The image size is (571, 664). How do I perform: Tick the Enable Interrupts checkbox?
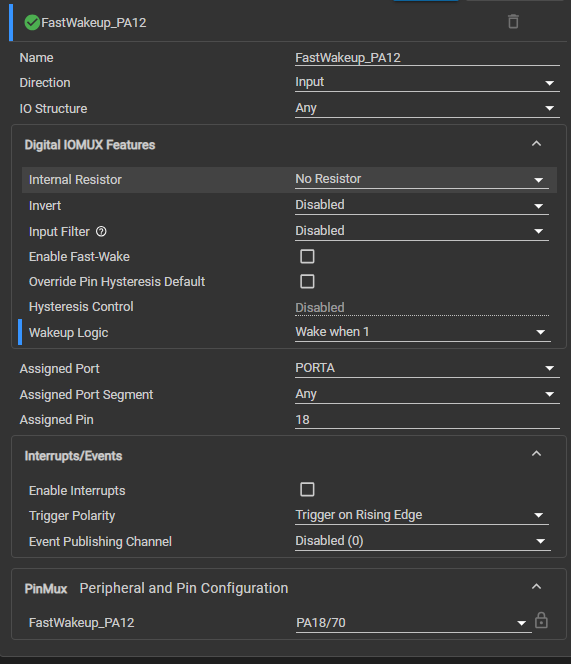pos(307,489)
